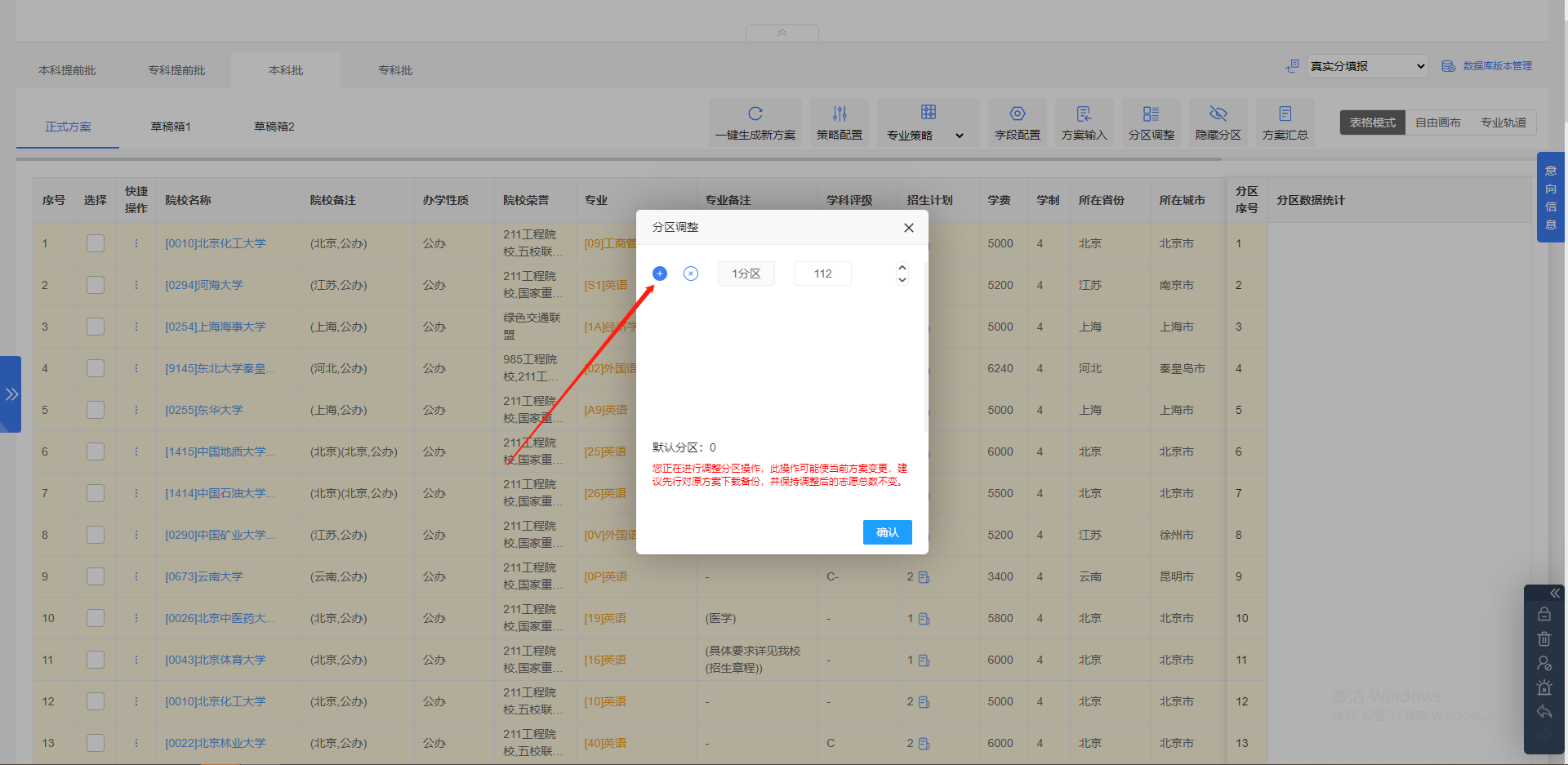
Task: Open the 1分区 partition selector
Action: pyautogui.click(x=746, y=273)
